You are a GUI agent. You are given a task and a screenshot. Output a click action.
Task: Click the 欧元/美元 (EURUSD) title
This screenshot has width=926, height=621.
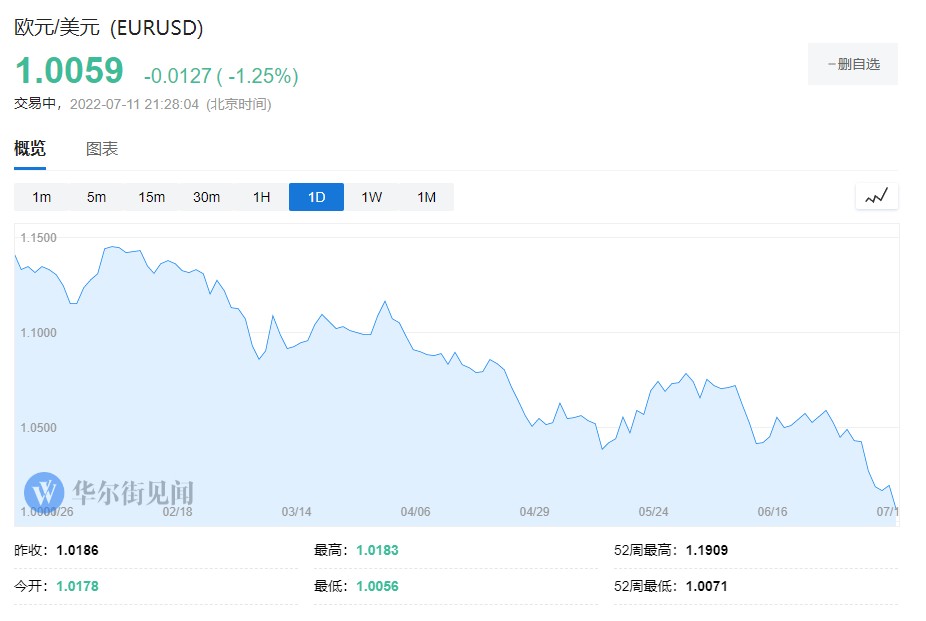pyautogui.click(x=109, y=28)
